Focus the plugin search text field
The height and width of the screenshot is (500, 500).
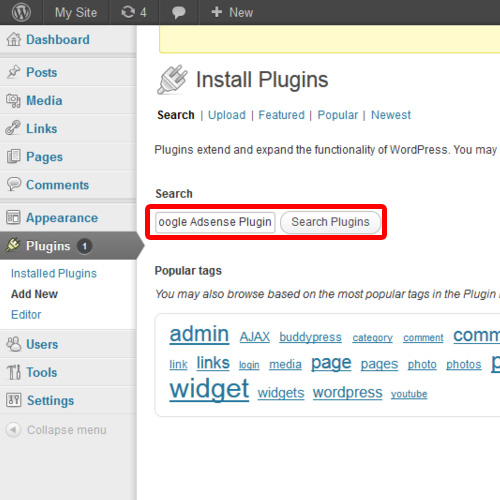(x=215, y=222)
